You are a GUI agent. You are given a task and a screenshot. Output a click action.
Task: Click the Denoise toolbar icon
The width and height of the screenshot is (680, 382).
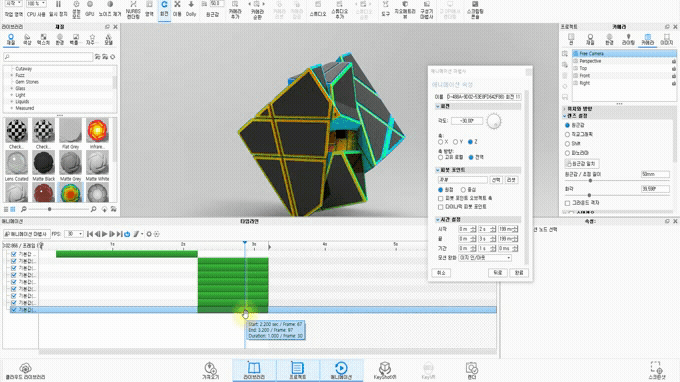[x=110, y=9]
